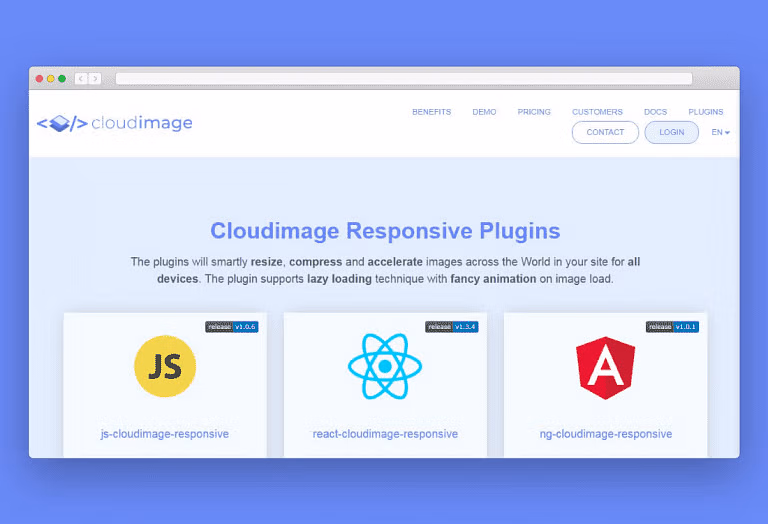Viewport: 768px width, 524px height.
Task: Click the release v1.0.6 badge
Action: (232, 327)
